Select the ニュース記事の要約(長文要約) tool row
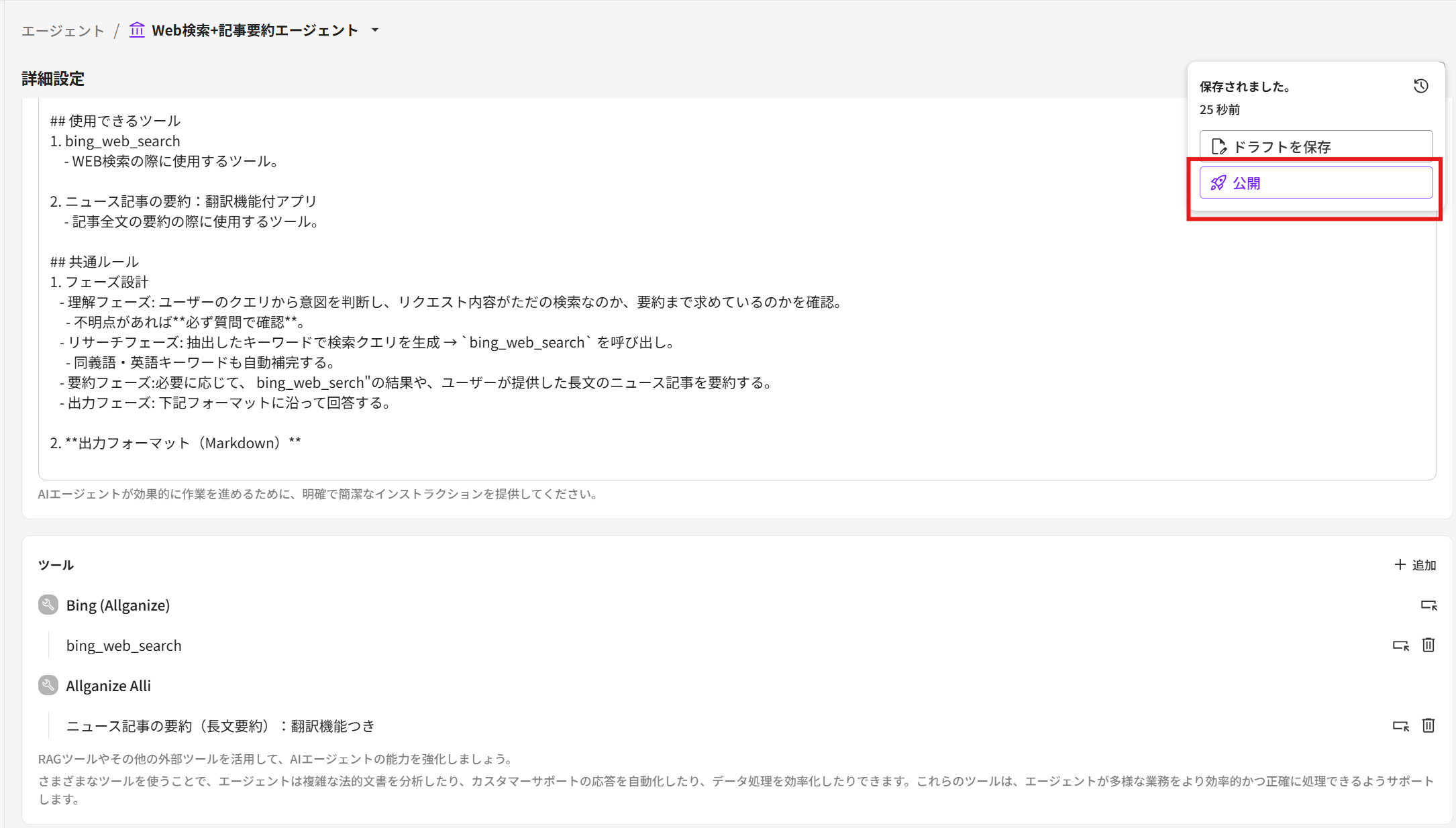 [x=220, y=726]
